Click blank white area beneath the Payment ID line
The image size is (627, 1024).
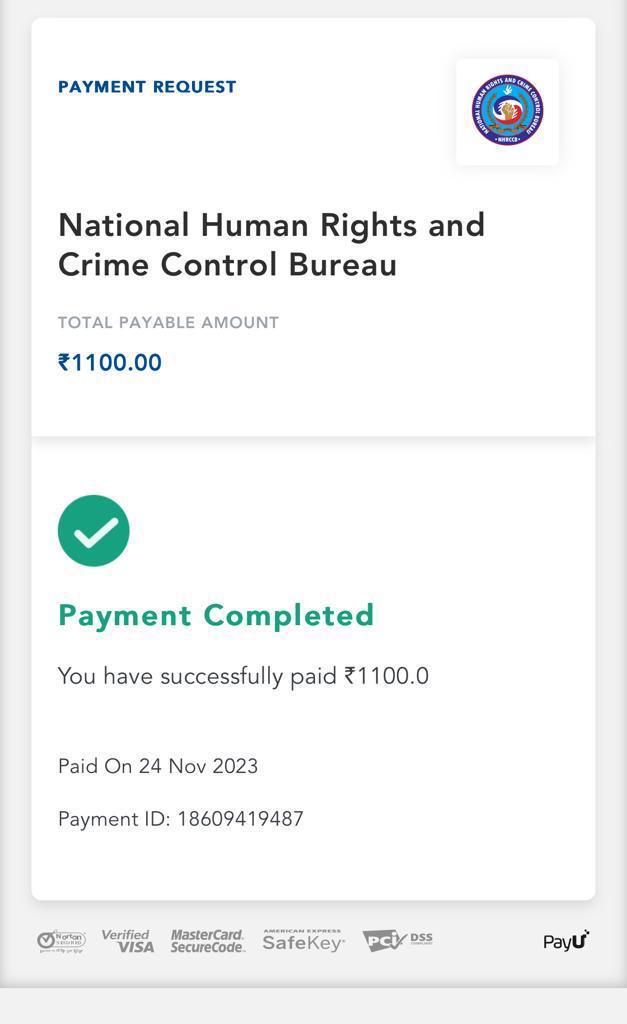click(313, 865)
